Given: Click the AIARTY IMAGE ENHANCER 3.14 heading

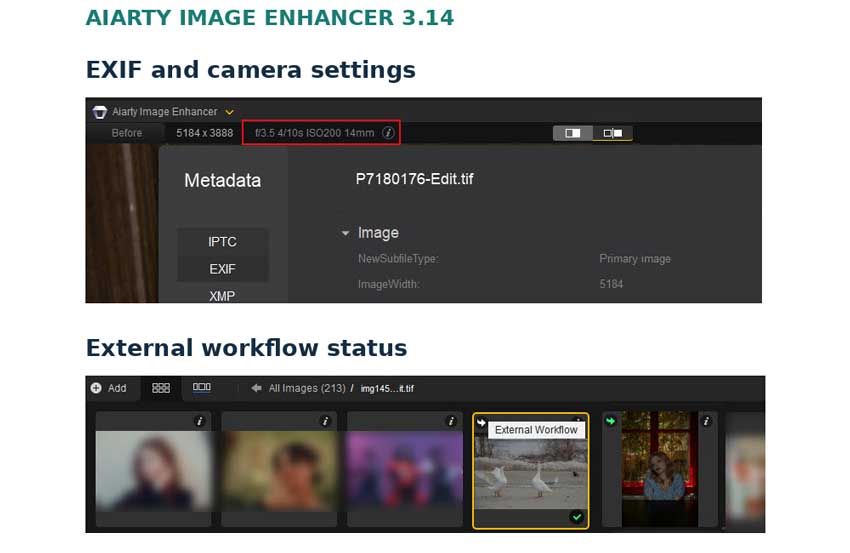Looking at the screenshot, I should click(269, 18).
